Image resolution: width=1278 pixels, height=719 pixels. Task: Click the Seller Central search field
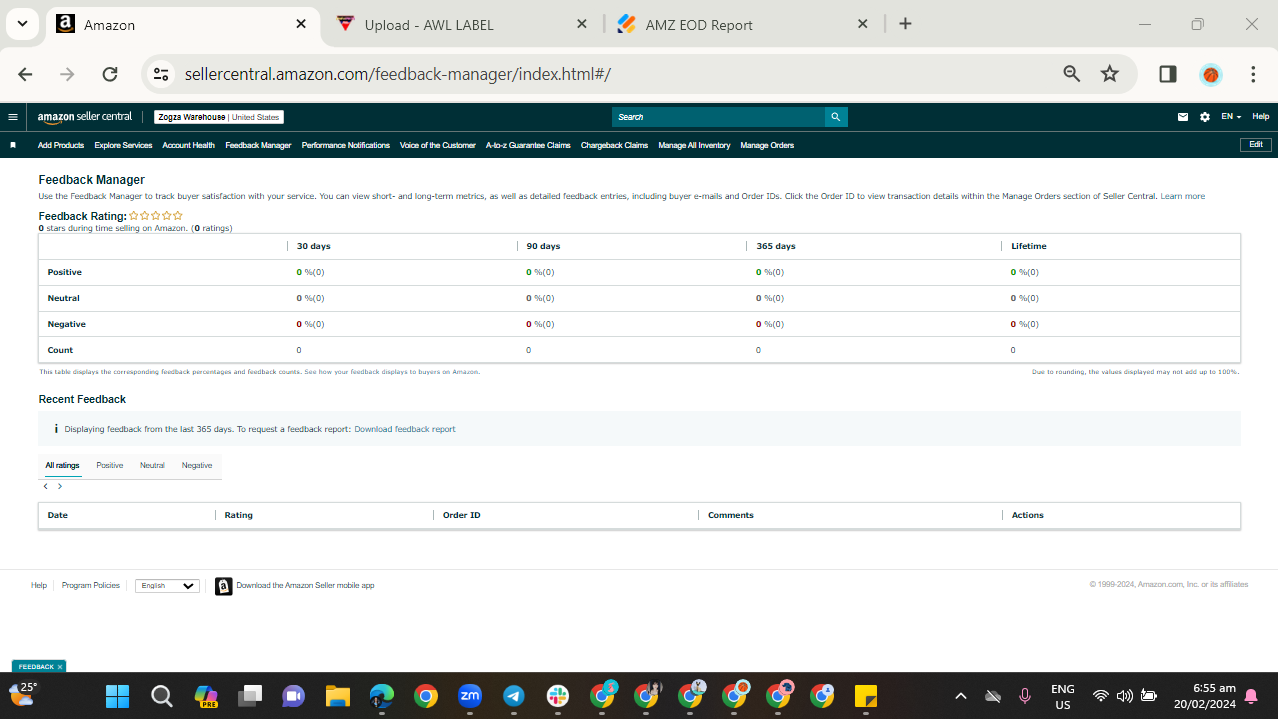pos(718,117)
